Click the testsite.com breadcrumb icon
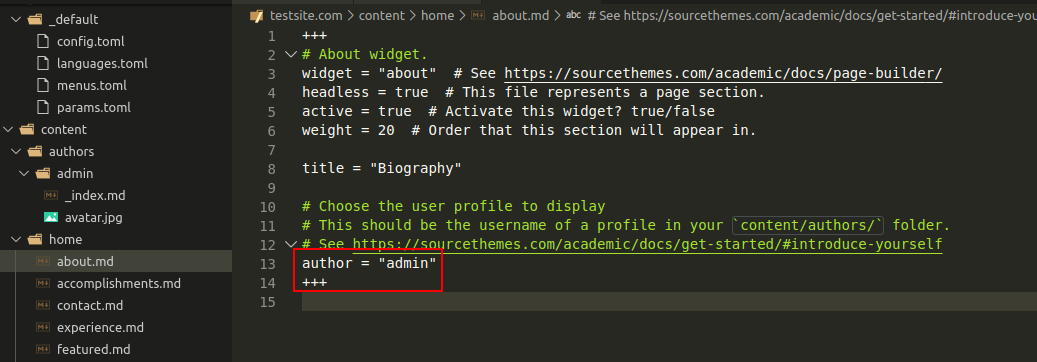 tap(257, 16)
